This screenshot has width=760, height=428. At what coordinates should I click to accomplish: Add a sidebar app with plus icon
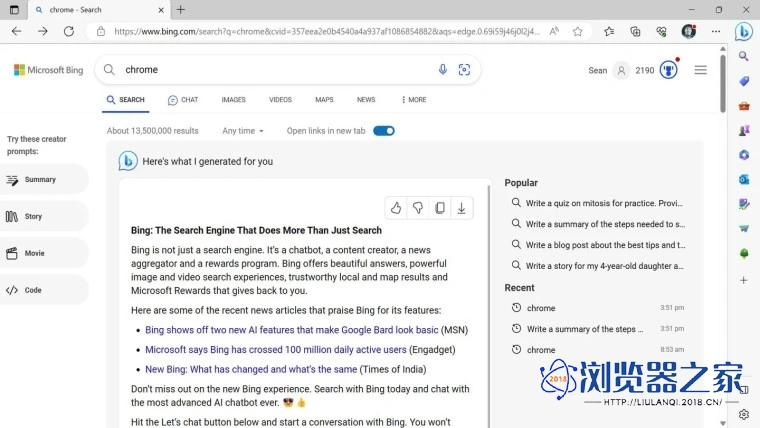tap(744, 280)
